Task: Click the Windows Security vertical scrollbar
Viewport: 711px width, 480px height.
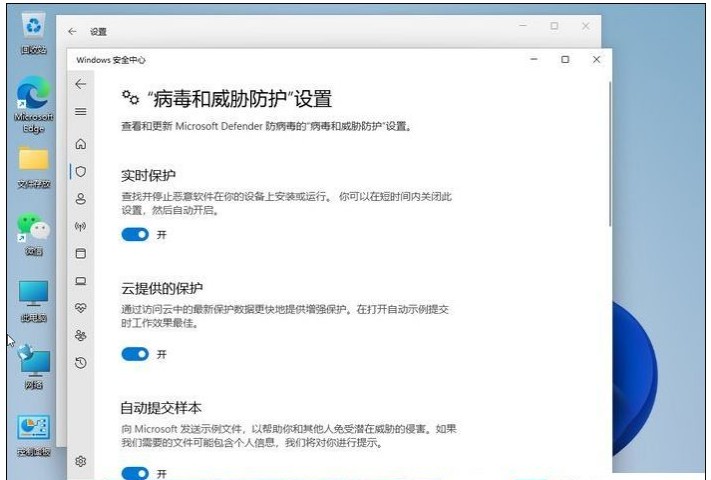Action: (x=610, y=154)
